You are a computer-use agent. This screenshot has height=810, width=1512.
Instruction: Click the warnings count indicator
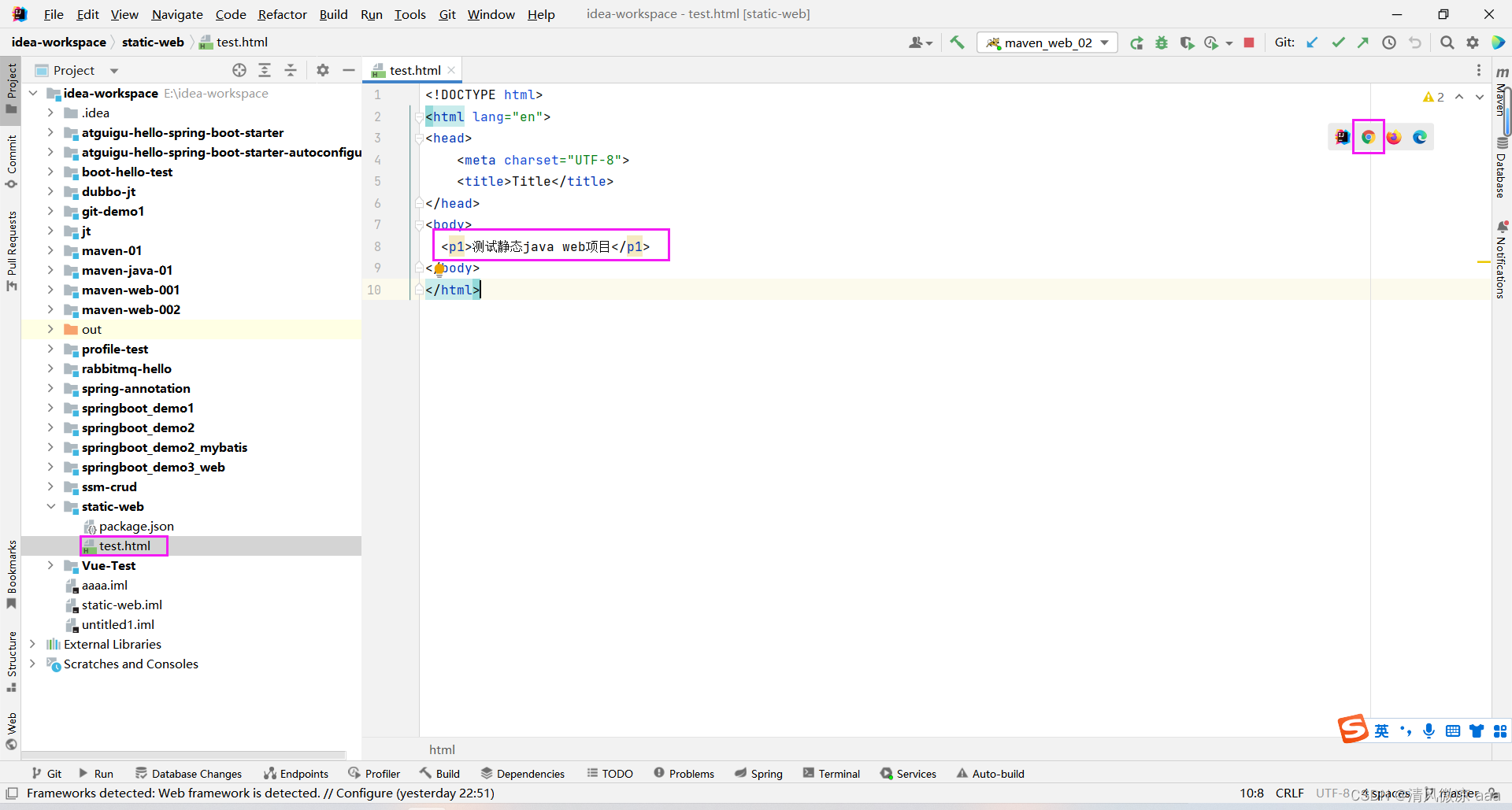point(1433,97)
